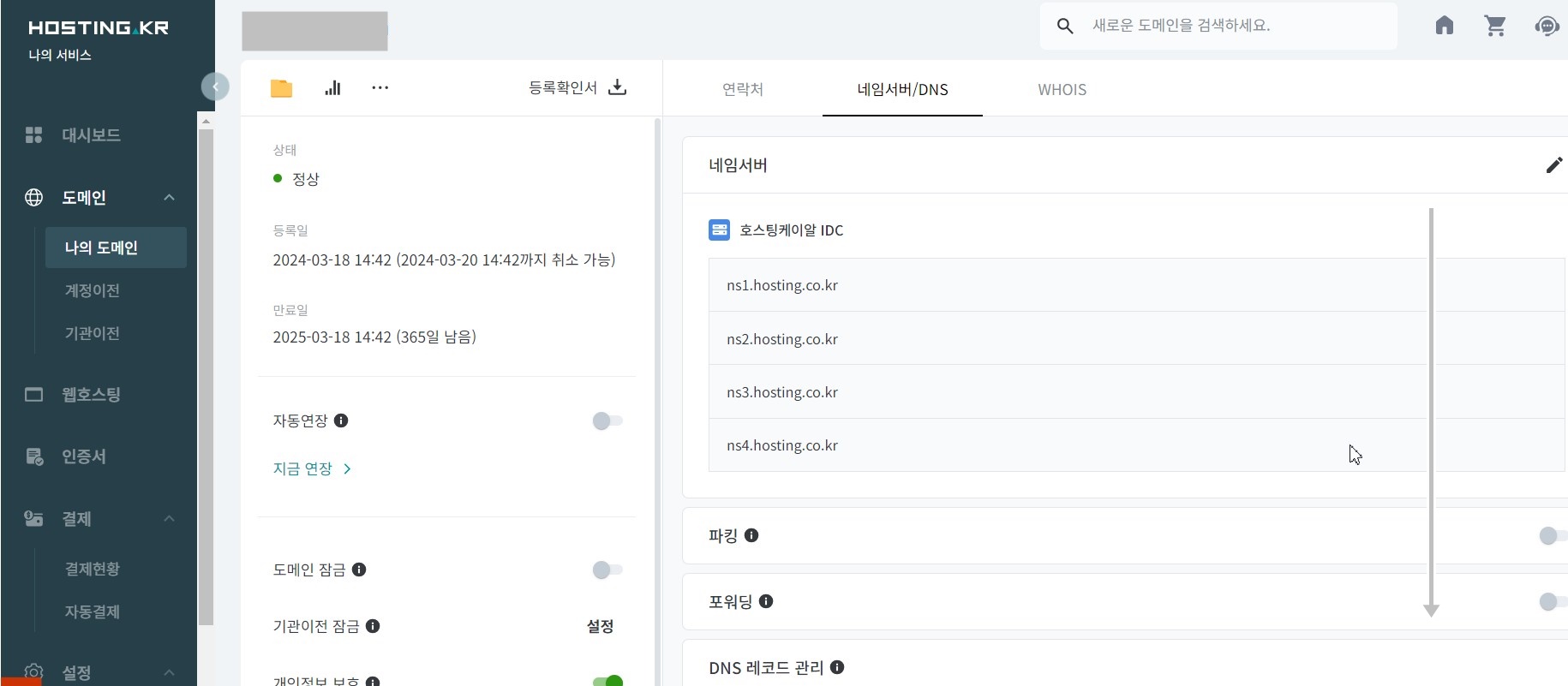Screen dimensions: 1568x686
Task: Click the sidebar vertical scrollbar
Action: pos(206,377)
